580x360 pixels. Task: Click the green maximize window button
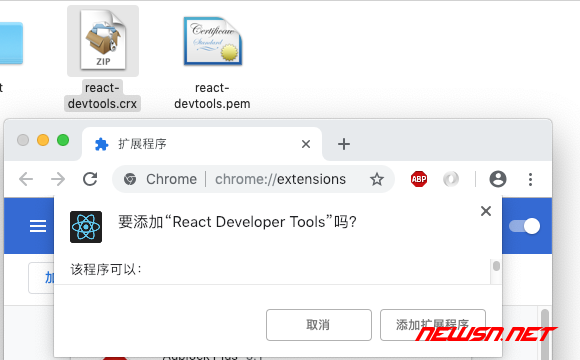[x=63, y=140]
